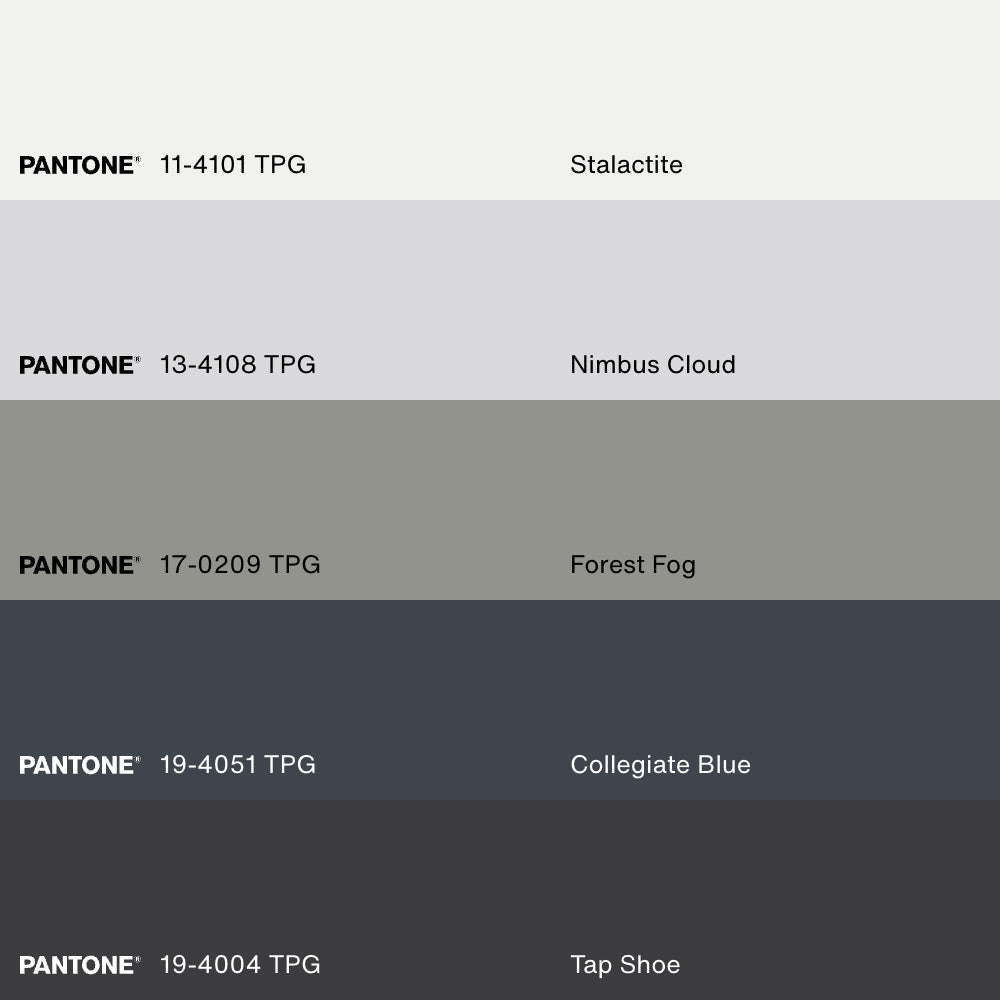
Task: Click the color code 11-4101 TPG
Action: [x=233, y=165]
